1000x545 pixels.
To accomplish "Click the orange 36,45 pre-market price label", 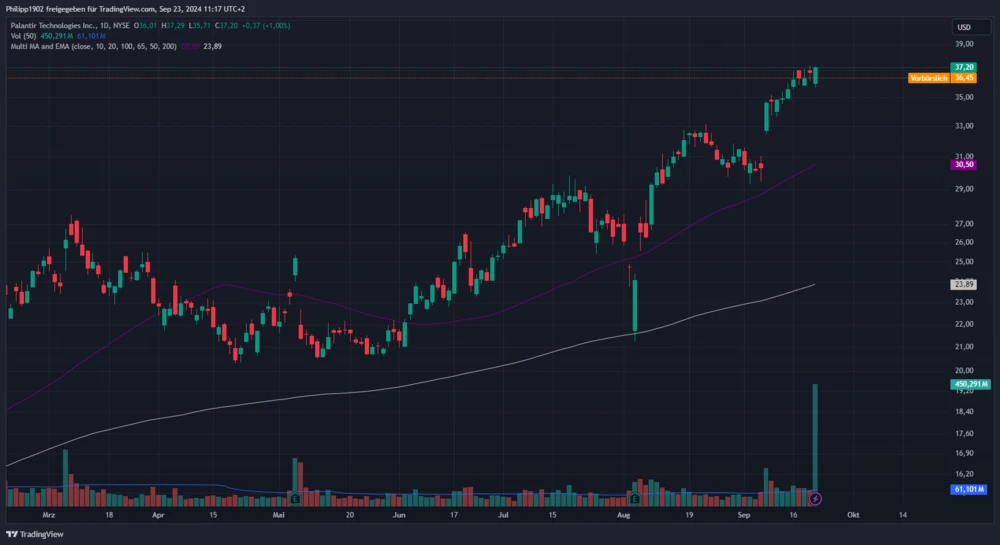I will (x=964, y=77).
